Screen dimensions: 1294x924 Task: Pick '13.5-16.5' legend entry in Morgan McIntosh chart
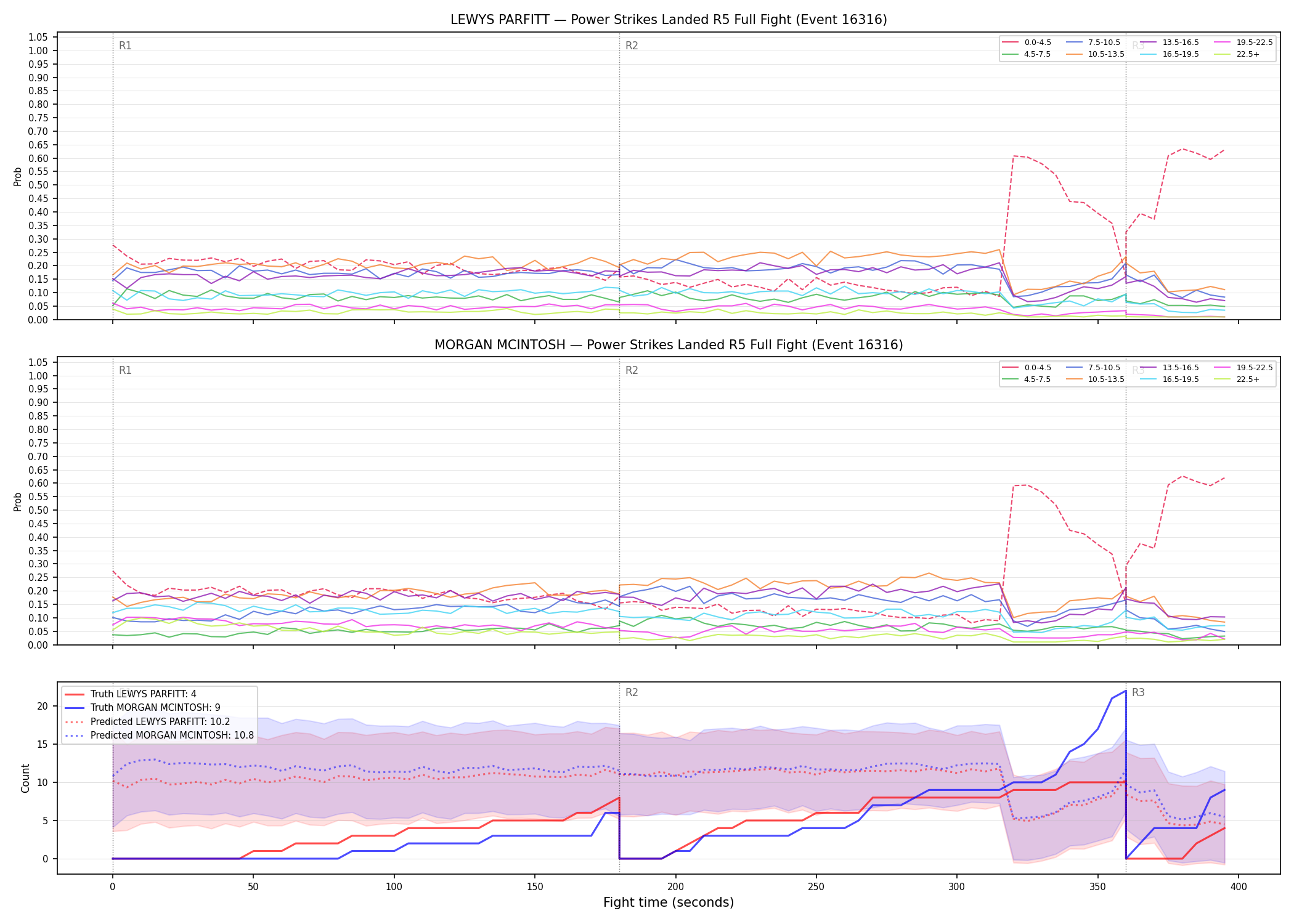click(x=1170, y=368)
